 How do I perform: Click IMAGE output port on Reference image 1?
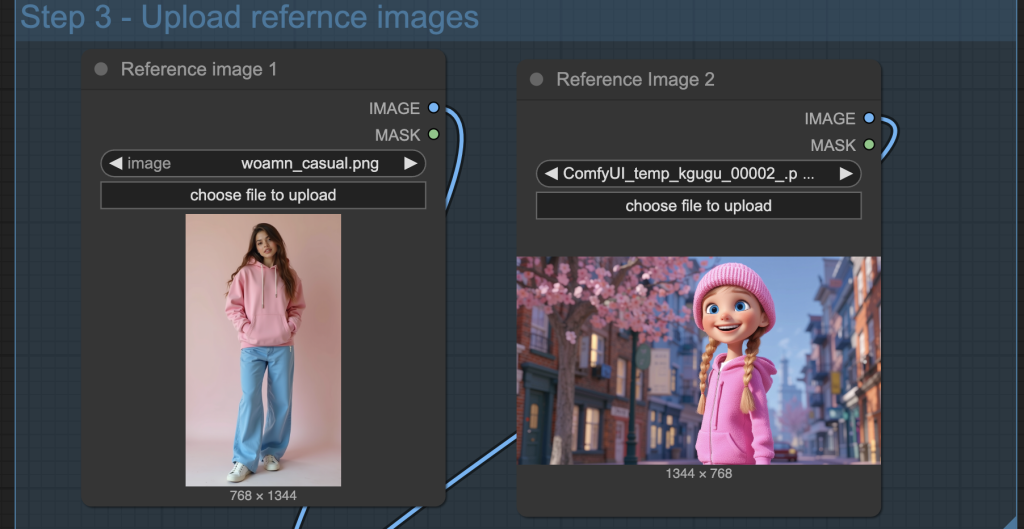pyautogui.click(x=433, y=108)
